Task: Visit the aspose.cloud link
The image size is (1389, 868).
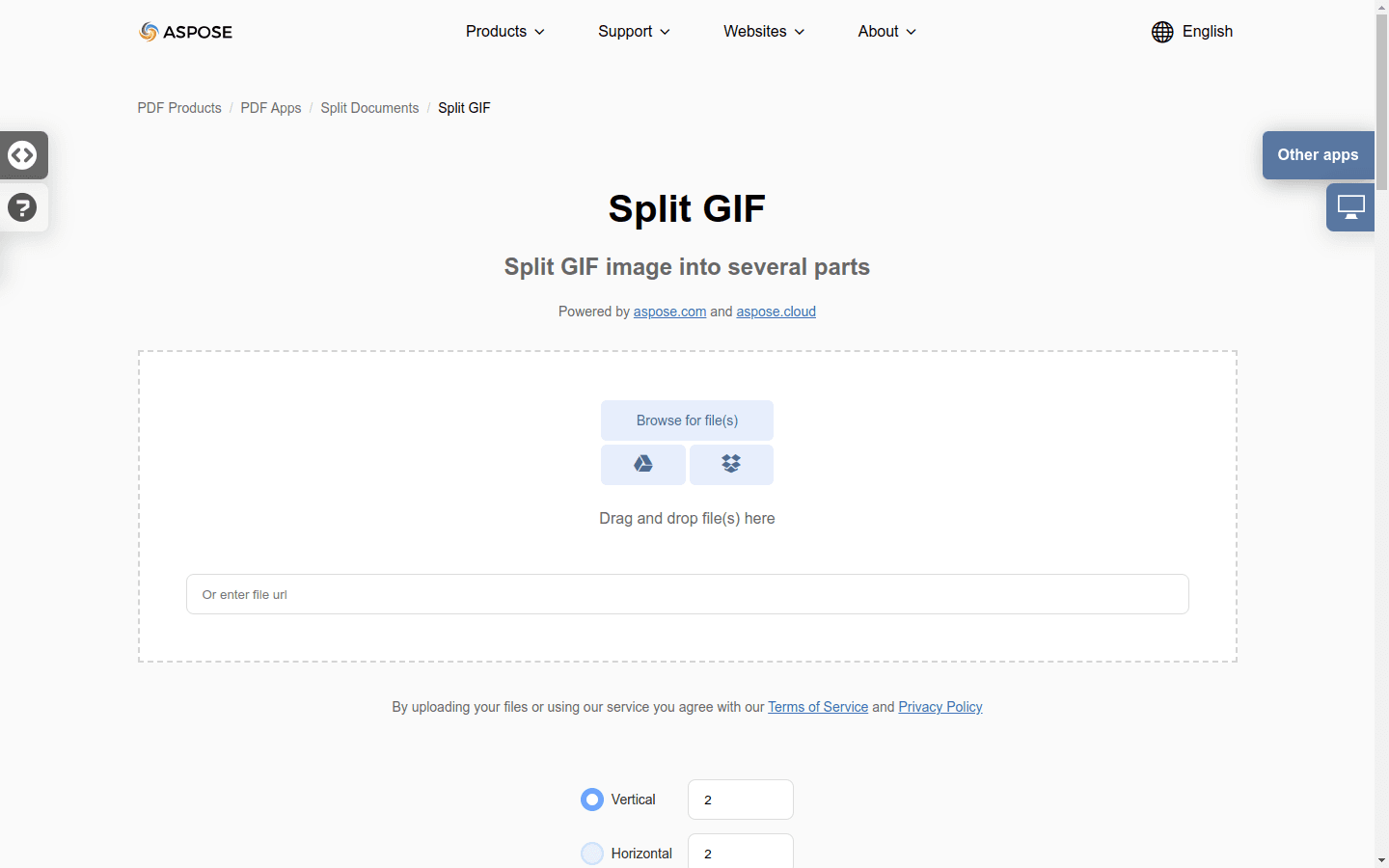Action: [776, 312]
